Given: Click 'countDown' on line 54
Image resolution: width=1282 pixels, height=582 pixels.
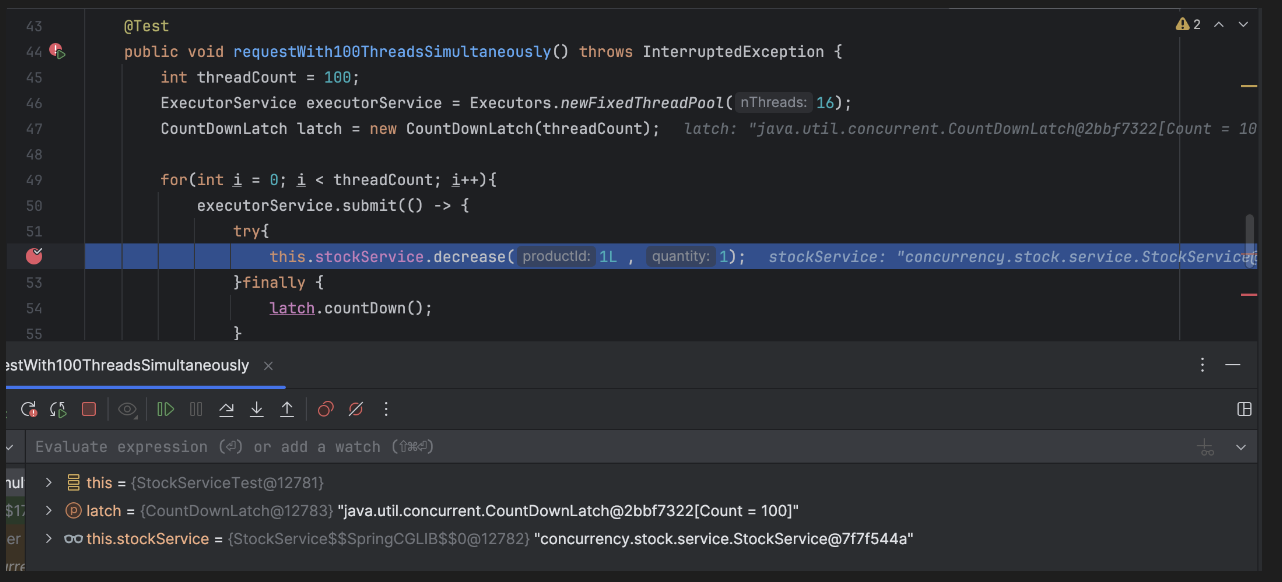Looking at the screenshot, I should tap(364, 308).
